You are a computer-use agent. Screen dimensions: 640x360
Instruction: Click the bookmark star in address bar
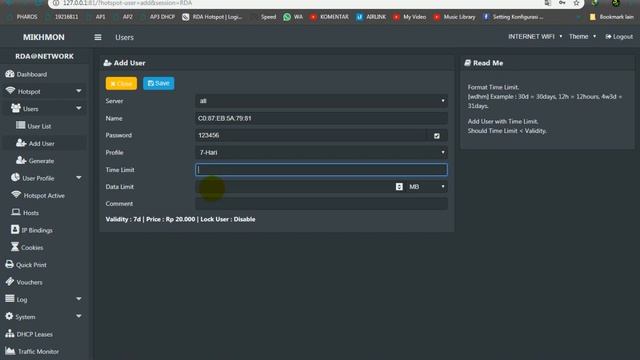coord(576,3)
